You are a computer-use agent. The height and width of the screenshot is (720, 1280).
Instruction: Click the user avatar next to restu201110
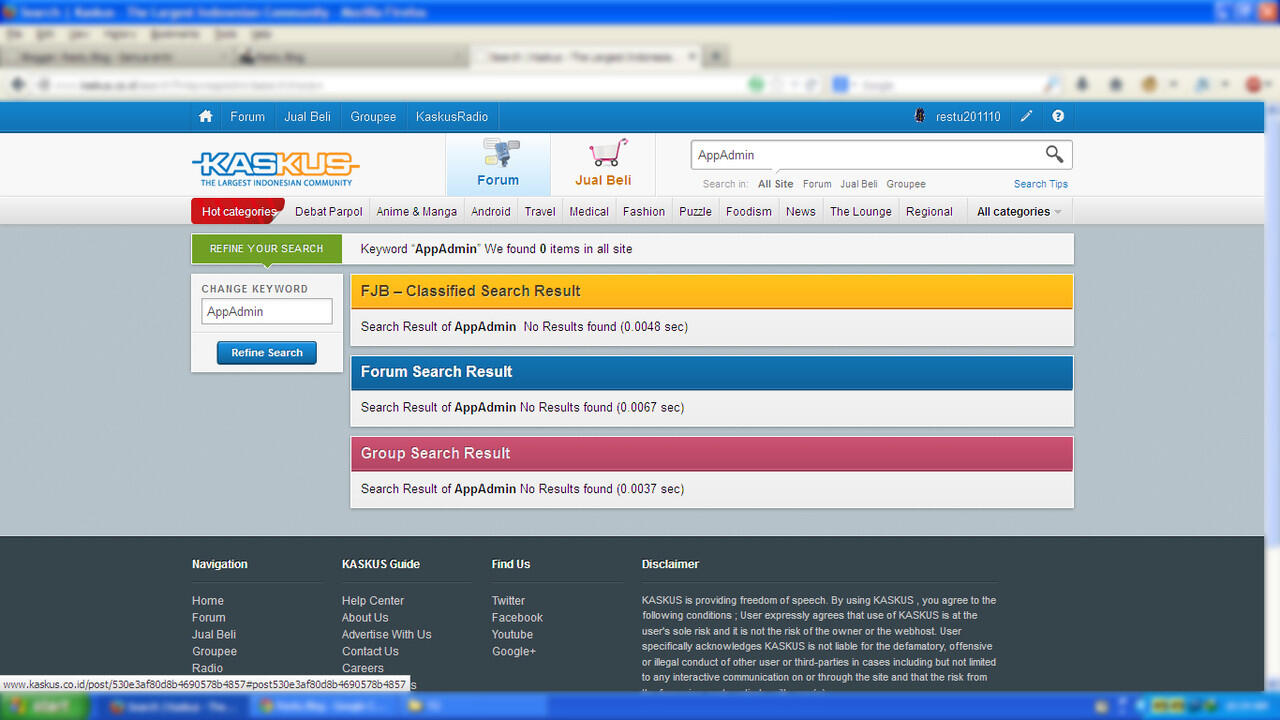point(920,117)
